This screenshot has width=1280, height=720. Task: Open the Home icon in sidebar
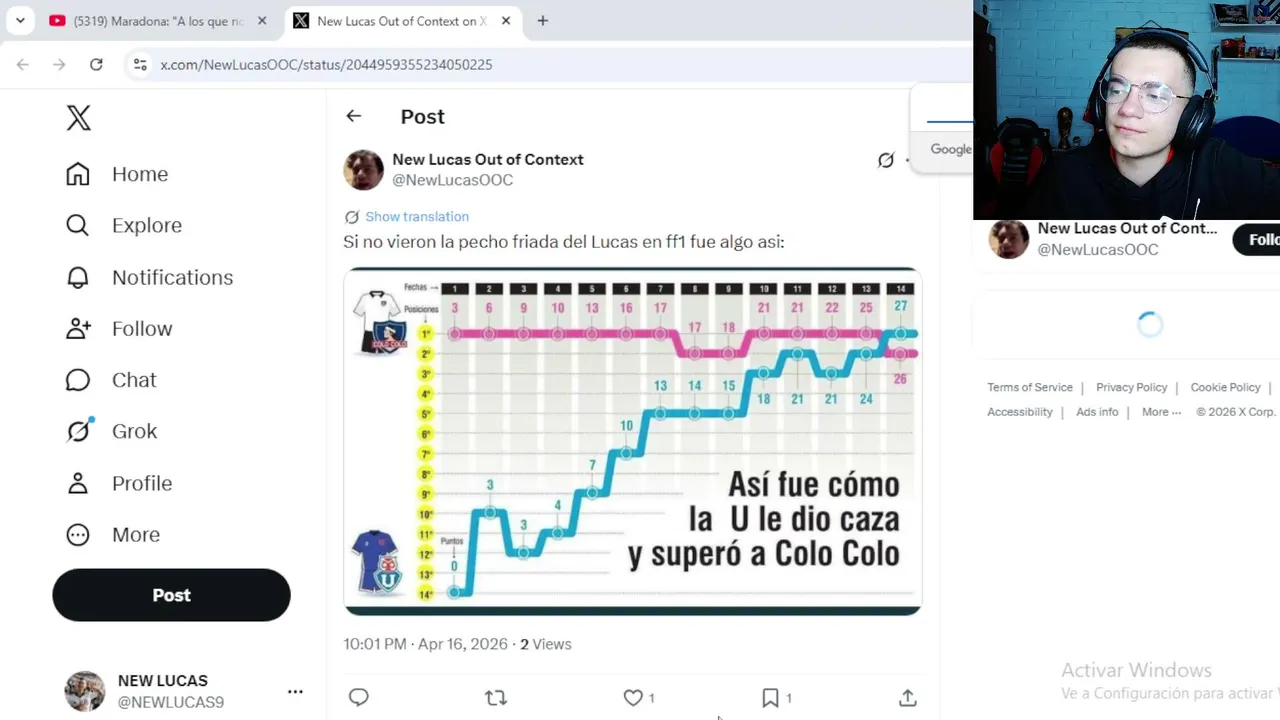tap(78, 174)
